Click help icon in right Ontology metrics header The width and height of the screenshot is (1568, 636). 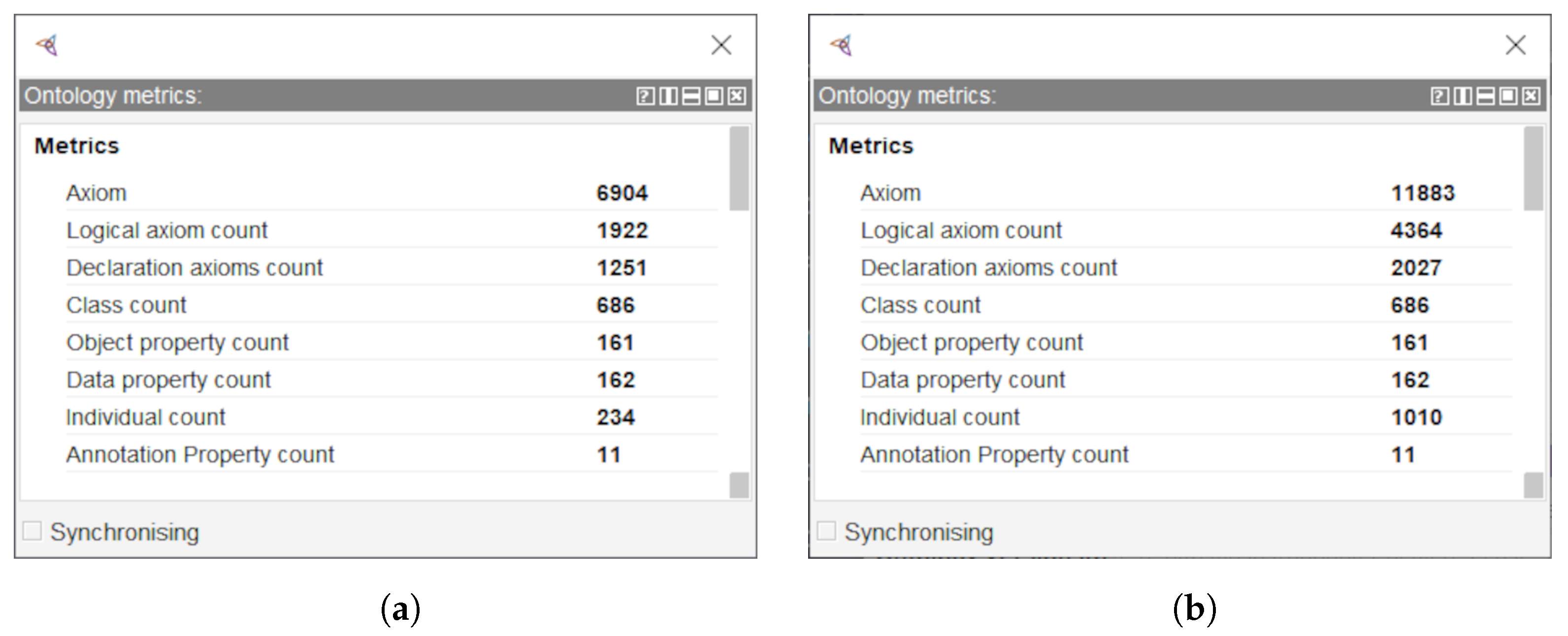1439,96
